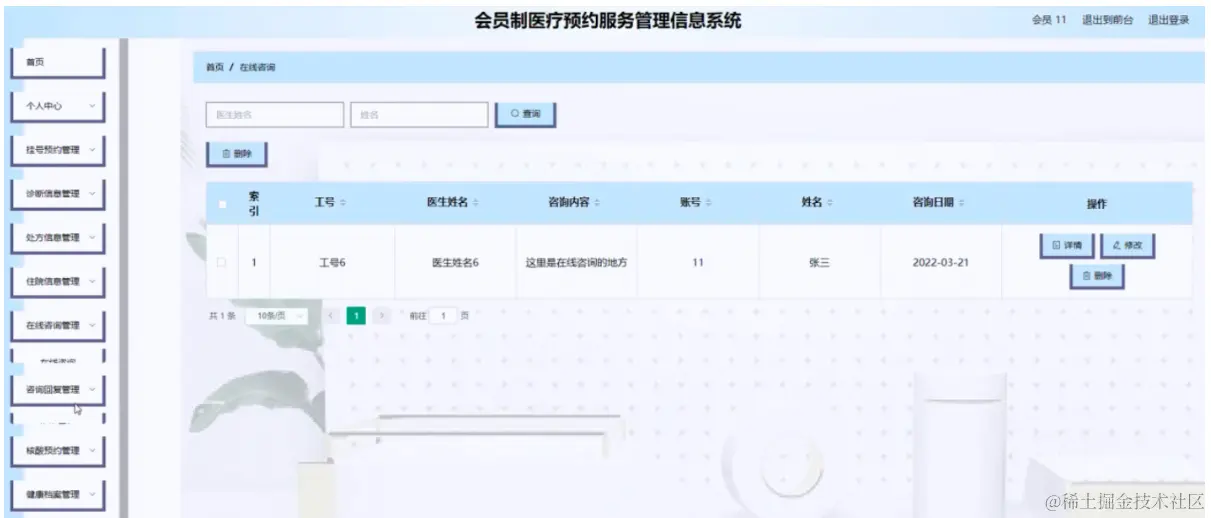
Task: Click the 在线咨询 breadcrumb text
Action: coord(258,68)
